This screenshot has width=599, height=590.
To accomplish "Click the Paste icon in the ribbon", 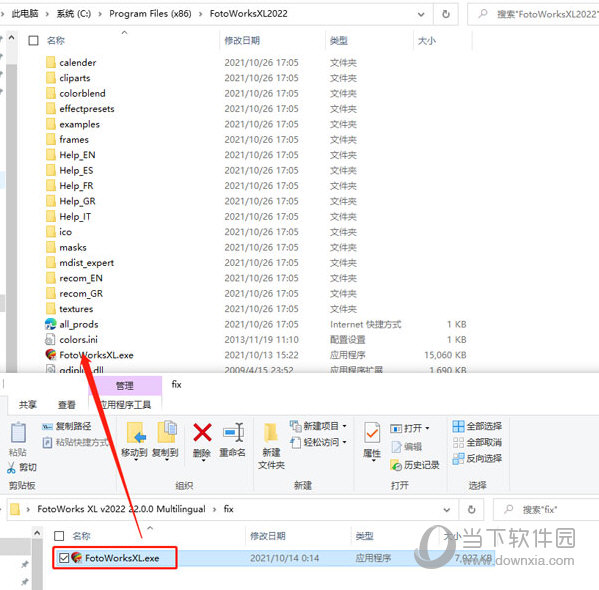I will (x=18, y=433).
